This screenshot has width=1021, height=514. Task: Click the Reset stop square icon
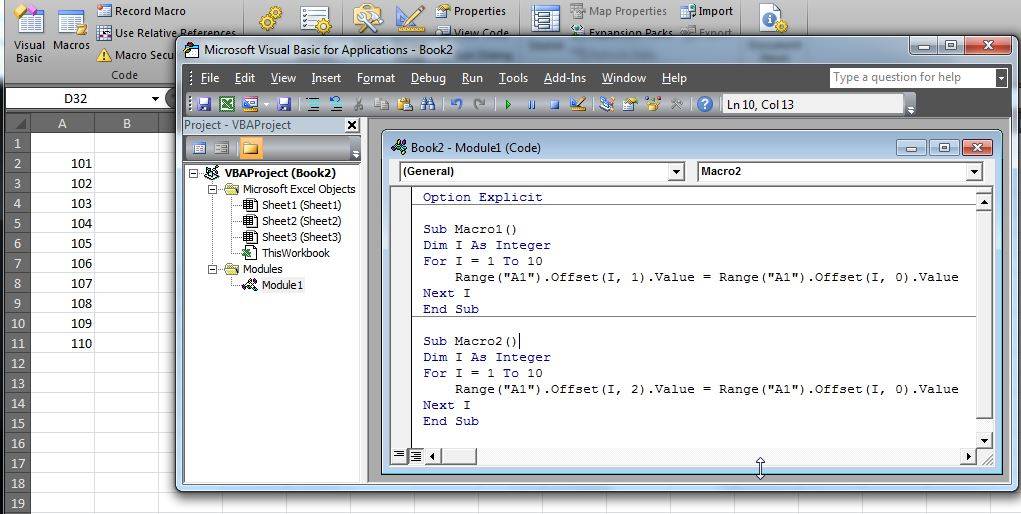(554, 104)
